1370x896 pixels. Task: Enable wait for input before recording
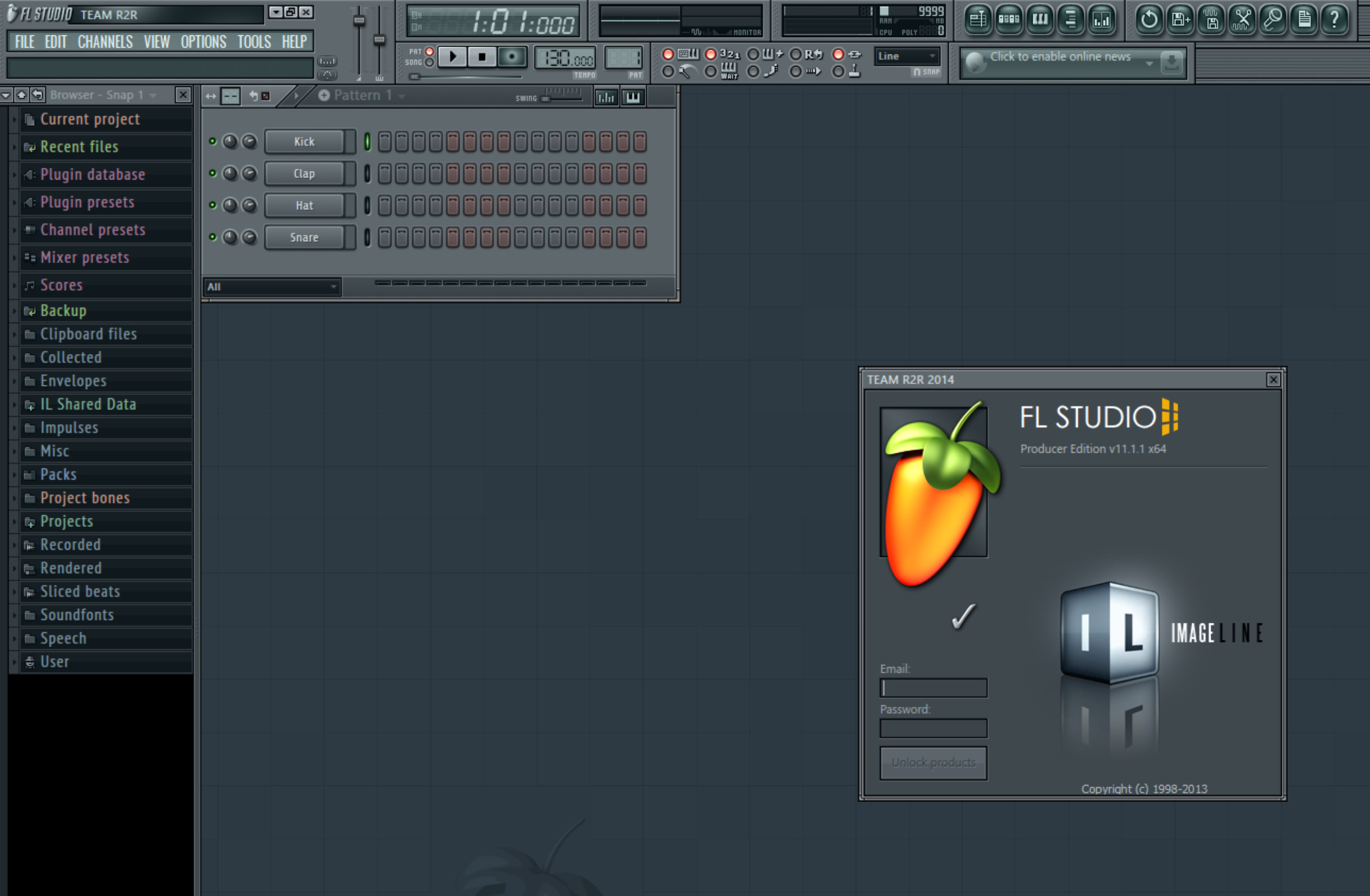tap(711, 71)
